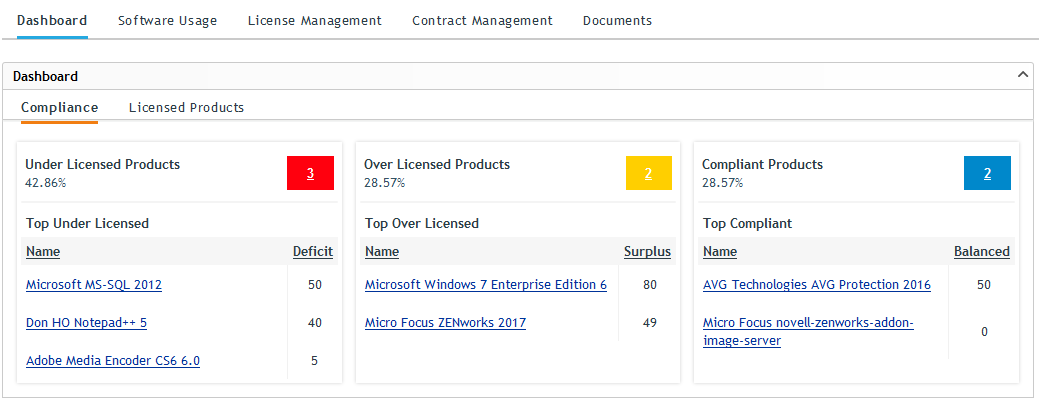Click the red Under Licensed count badge
1039x403 pixels.
coord(310,173)
